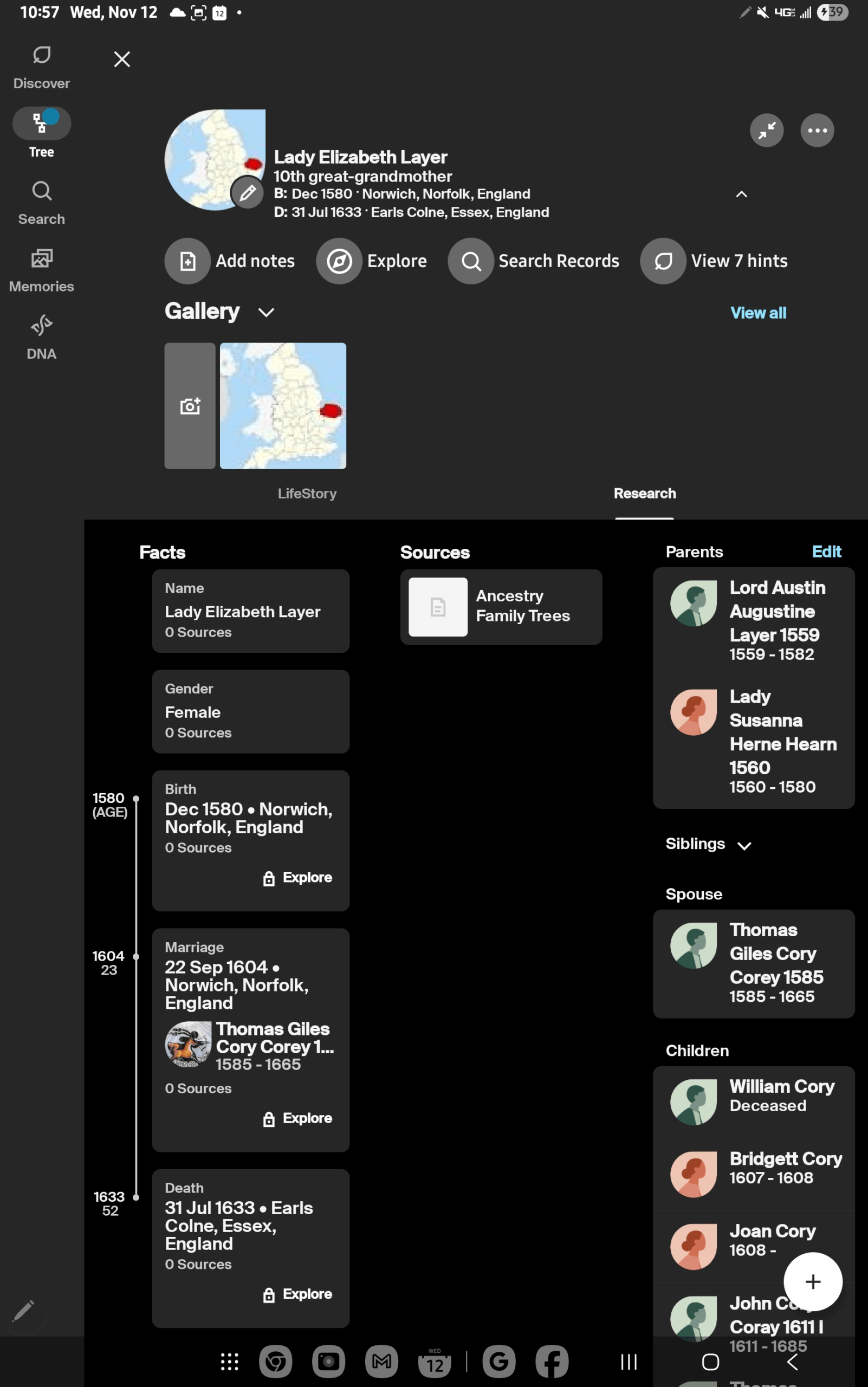Tap the white plus floating button
Viewport: 868px width, 1387px height.
click(x=812, y=1281)
